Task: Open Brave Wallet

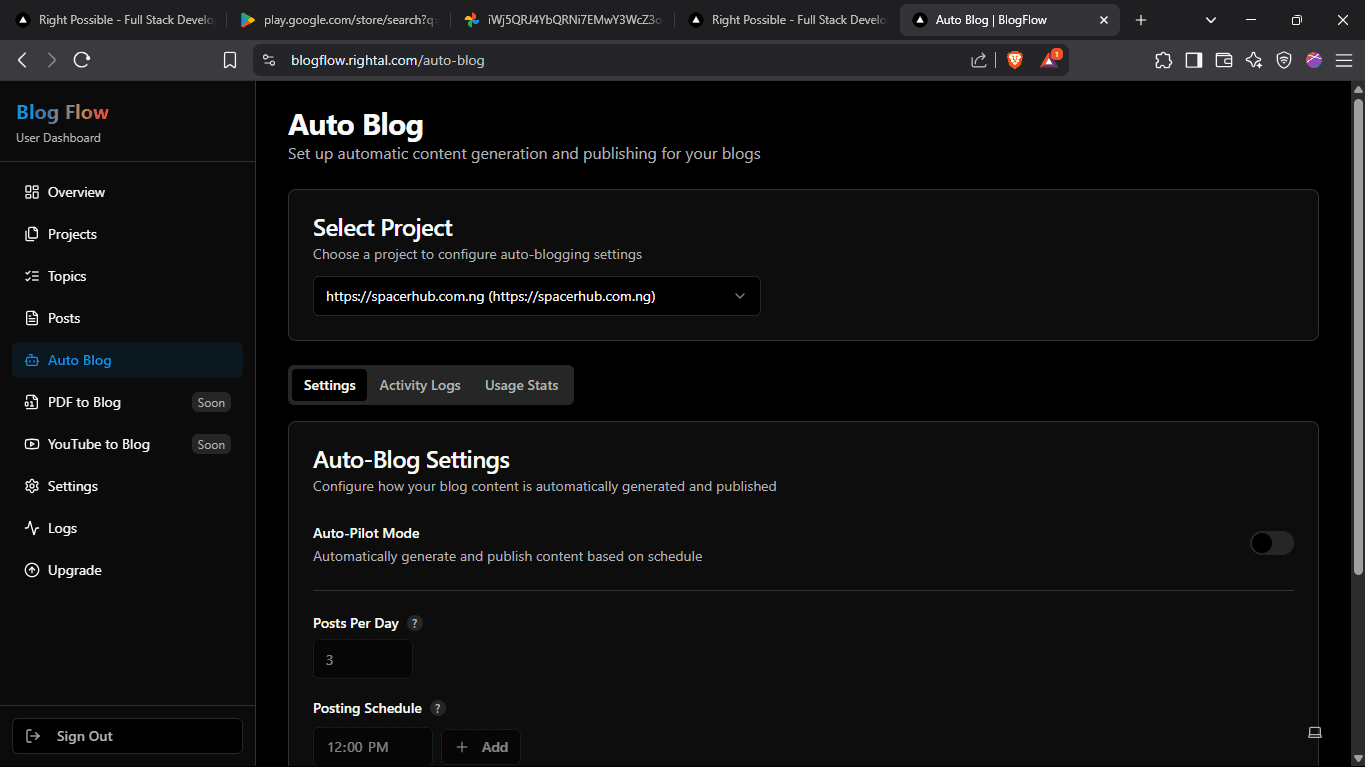Action: click(x=1223, y=60)
